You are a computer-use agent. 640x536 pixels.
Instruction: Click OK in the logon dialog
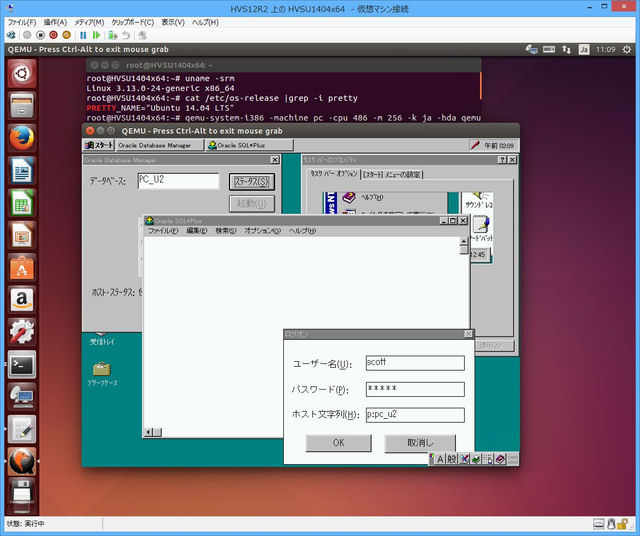[338, 443]
